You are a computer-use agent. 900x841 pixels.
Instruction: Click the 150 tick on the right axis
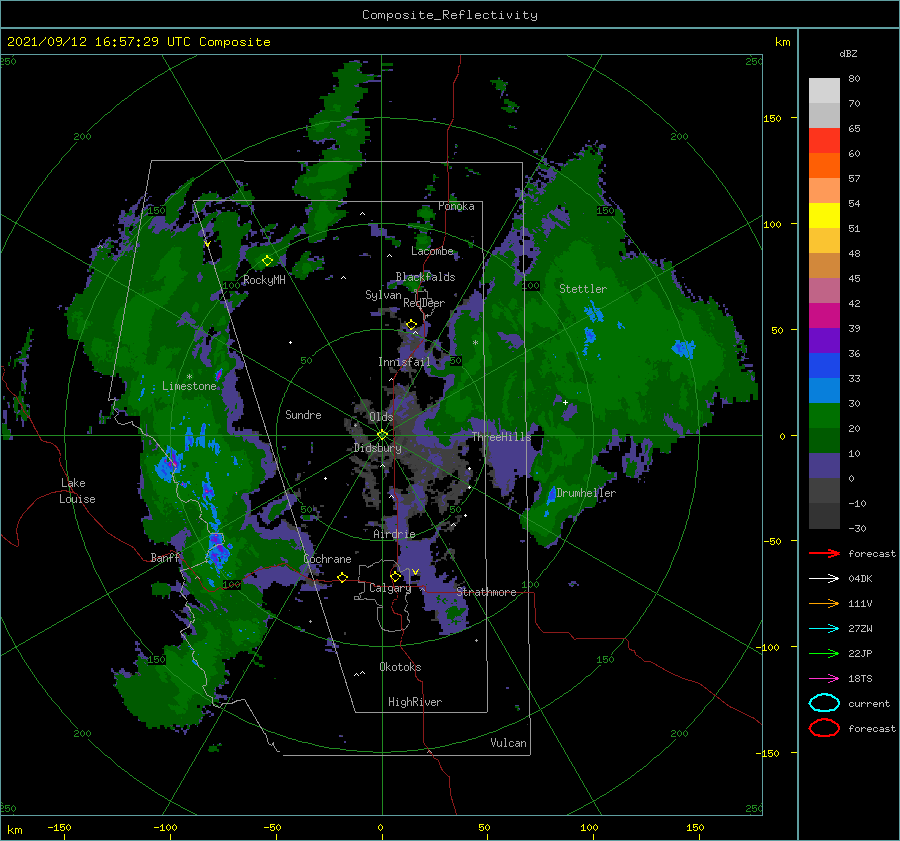[x=773, y=118]
